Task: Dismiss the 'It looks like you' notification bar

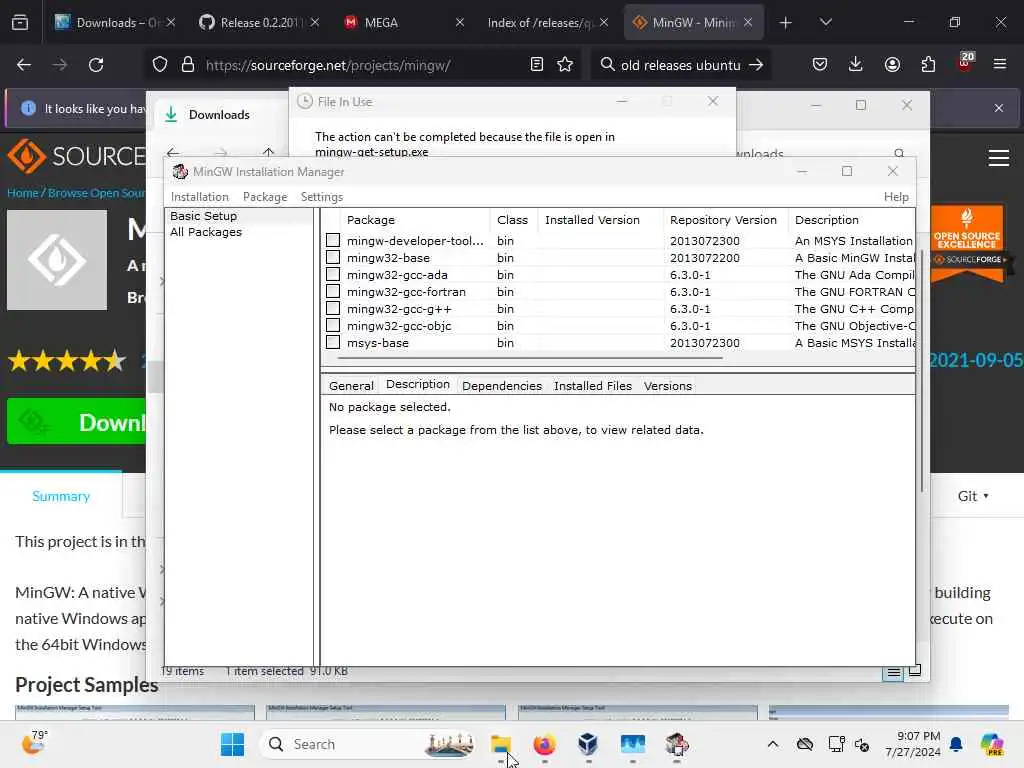Action: (x=999, y=108)
